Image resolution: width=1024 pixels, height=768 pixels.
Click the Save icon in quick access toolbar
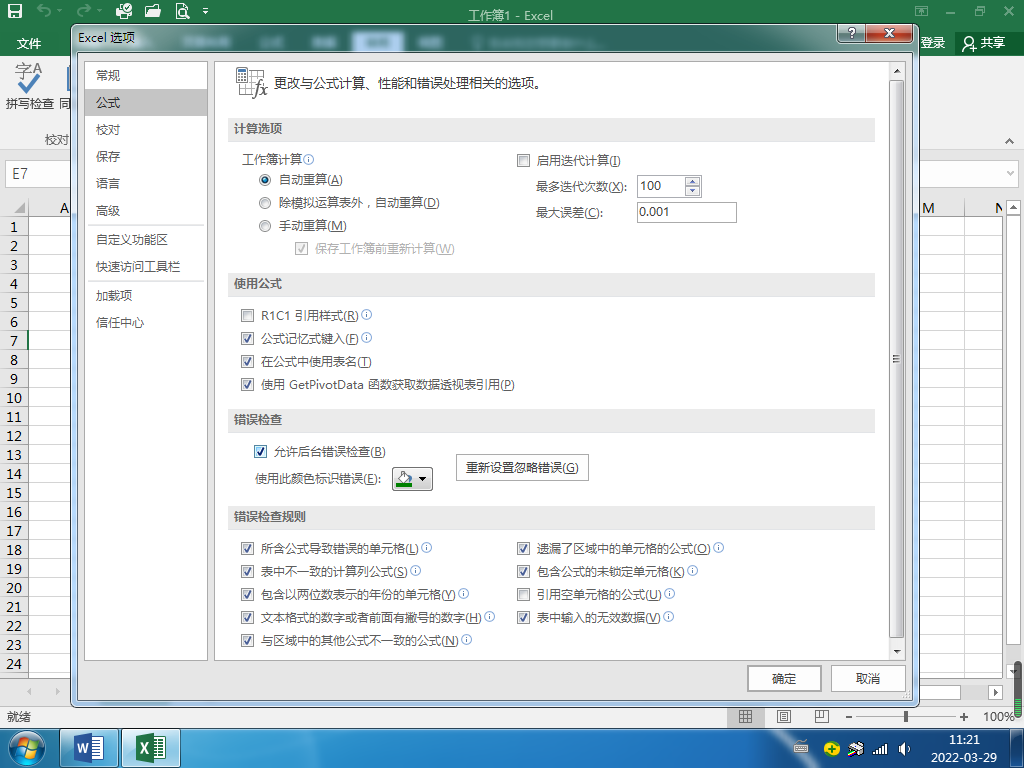[14, 11]
